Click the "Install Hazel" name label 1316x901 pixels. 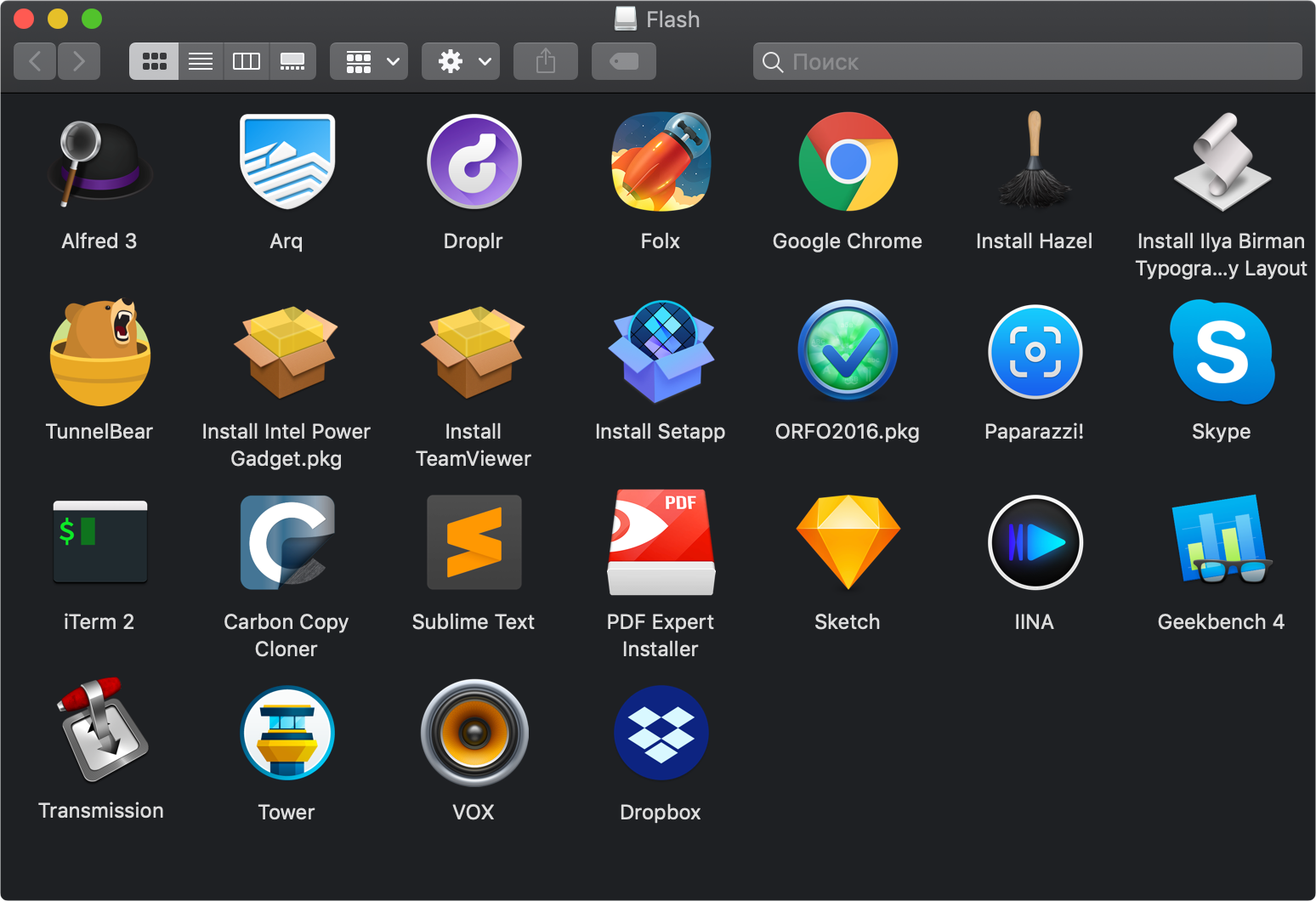tap(1035, 241)
